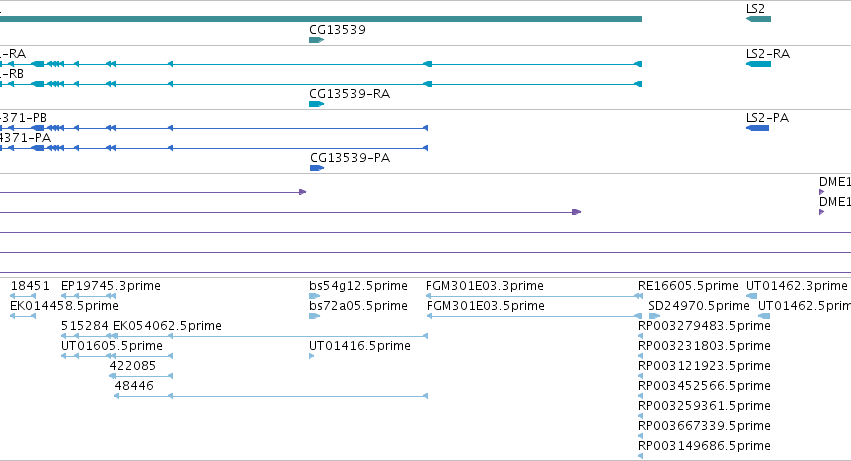This screenshot has height=461, width=851.
Task: Click the RP003279483.5prime label
Action: (704, 326)
